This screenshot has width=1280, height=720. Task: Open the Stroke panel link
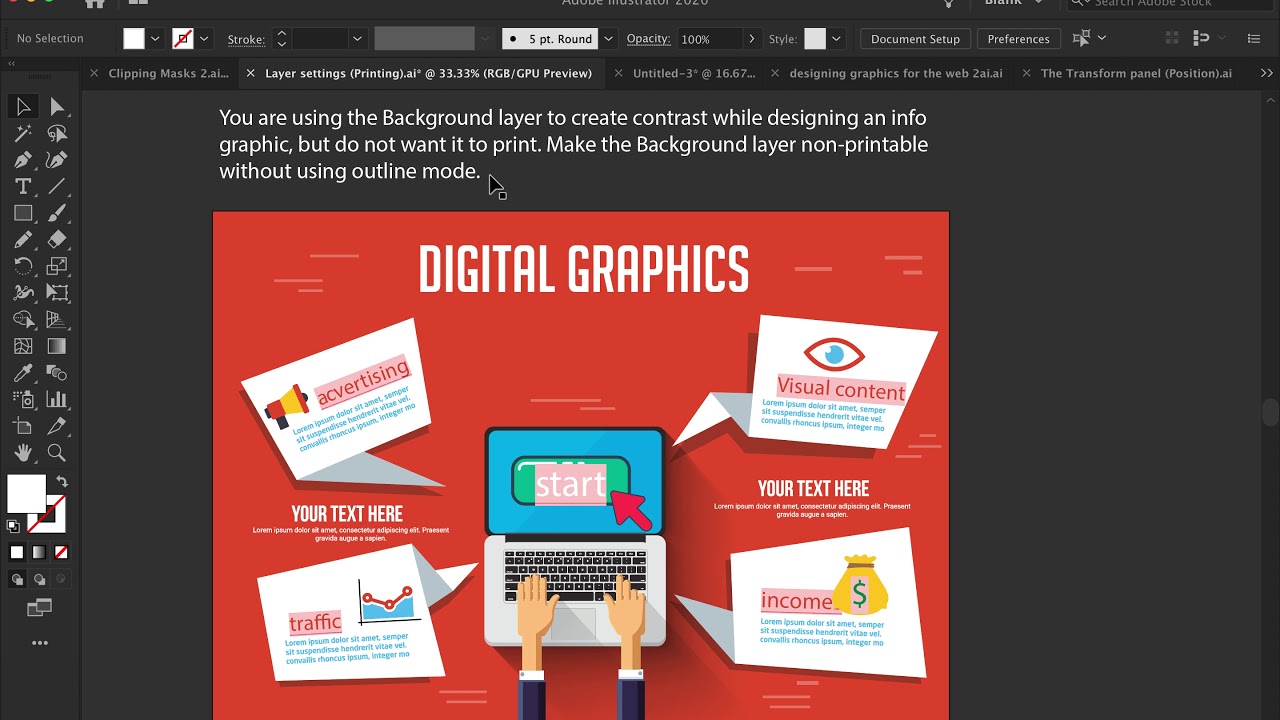point(246,39)
